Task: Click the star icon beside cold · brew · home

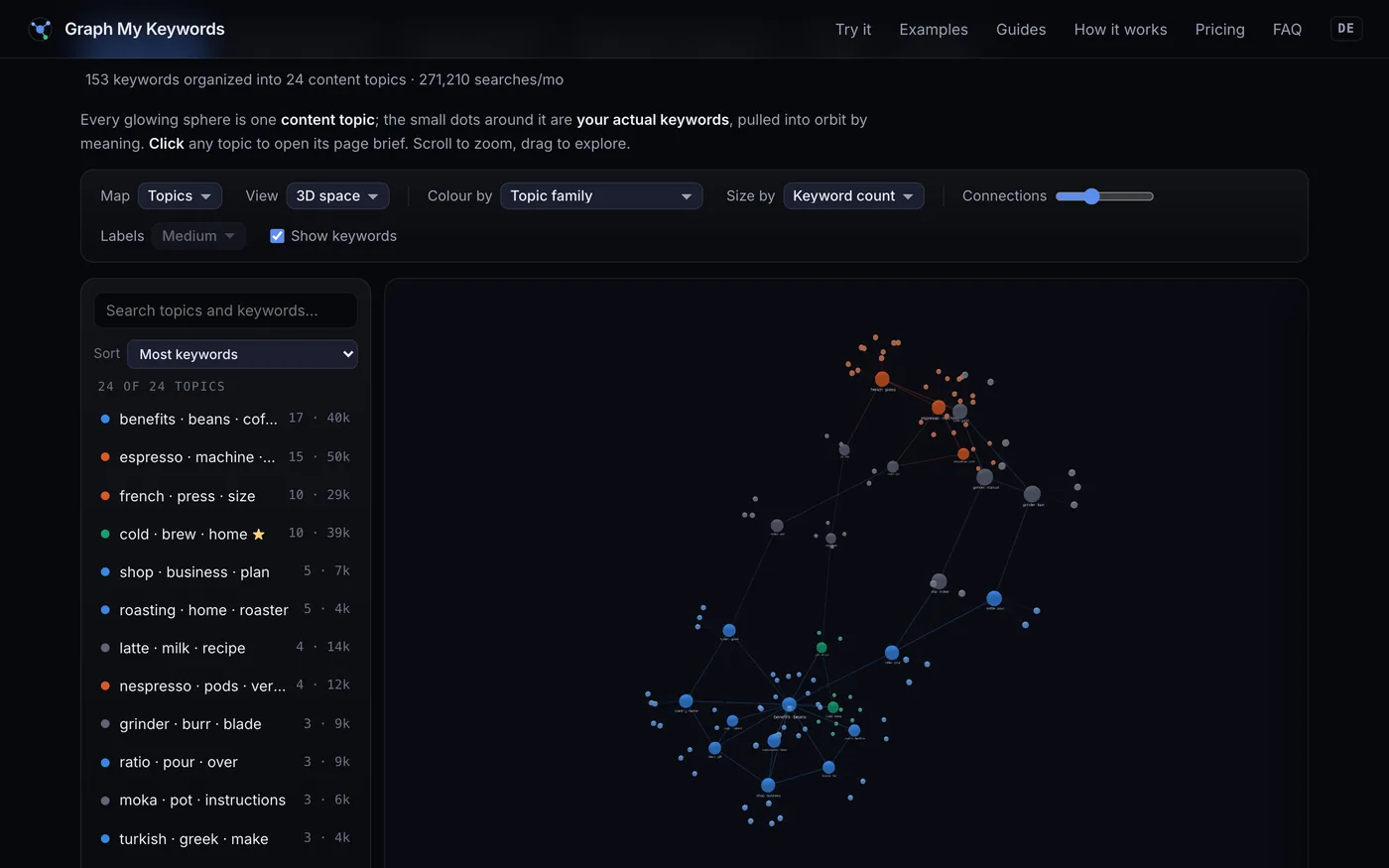Action: 259,534
